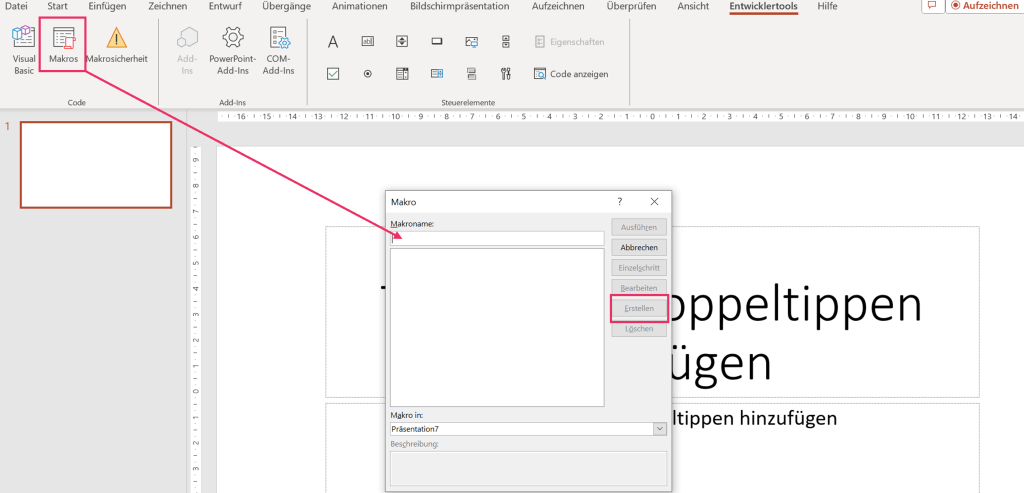Switch to the Animationen tab
Screen dimensions: 1024x493
point(359,6)
